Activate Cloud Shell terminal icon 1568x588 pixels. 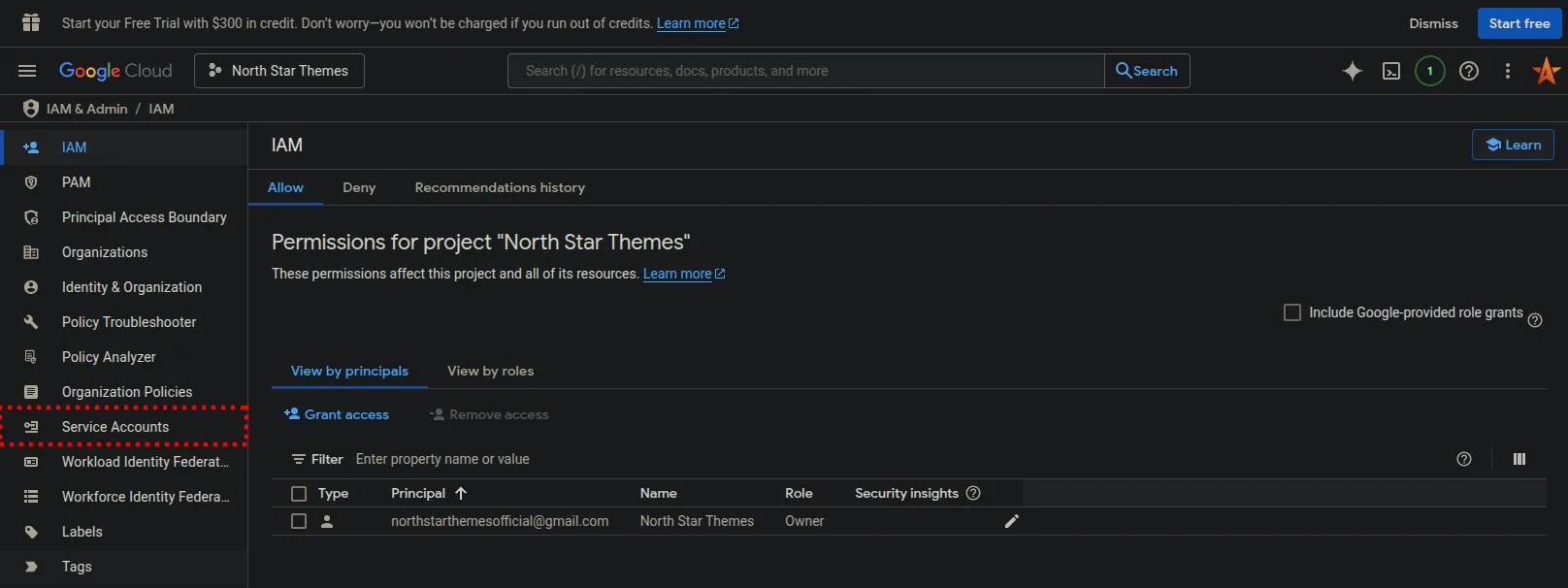click(x=1390, y=71)
